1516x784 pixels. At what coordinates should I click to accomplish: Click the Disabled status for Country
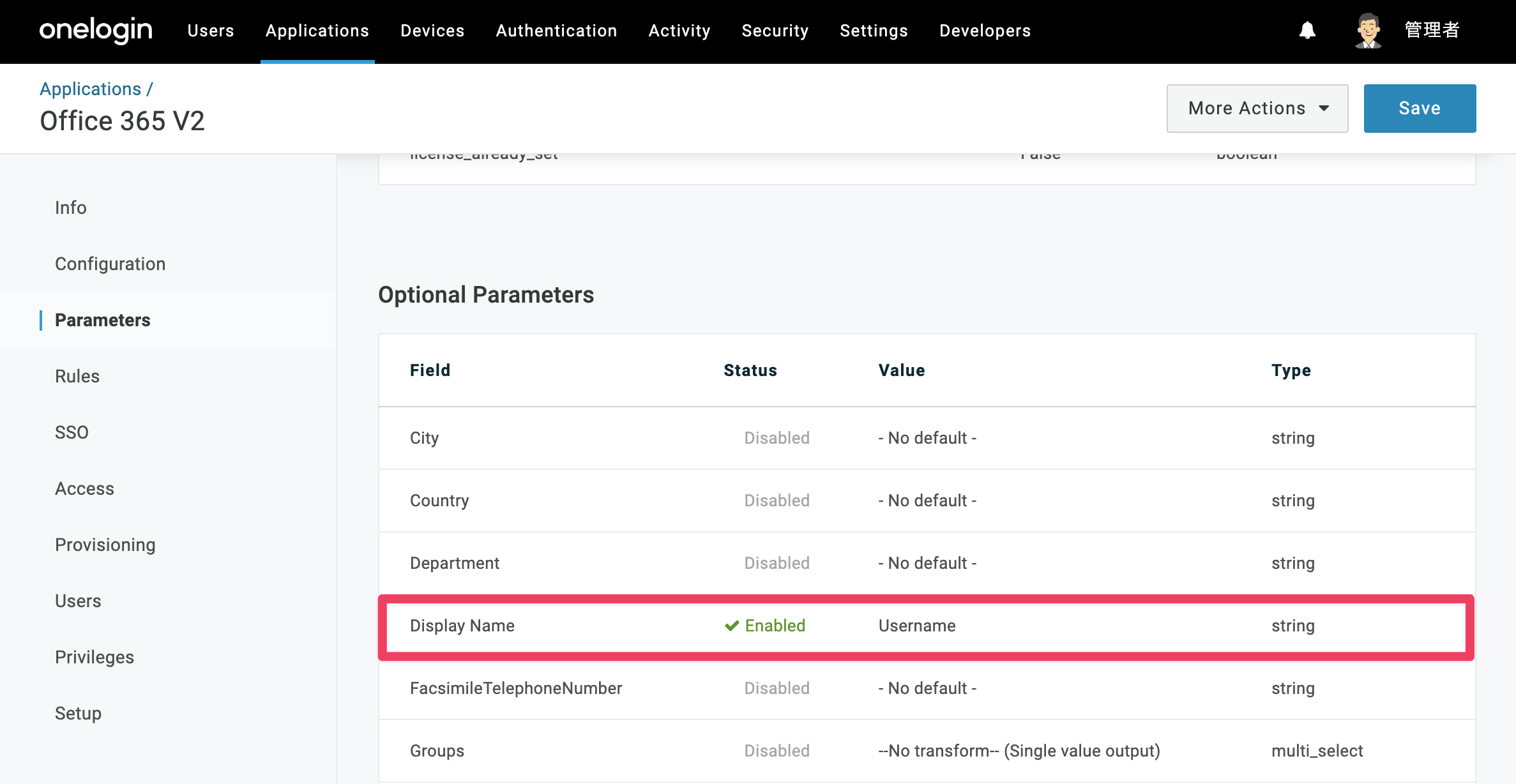[x=777, y=501]
